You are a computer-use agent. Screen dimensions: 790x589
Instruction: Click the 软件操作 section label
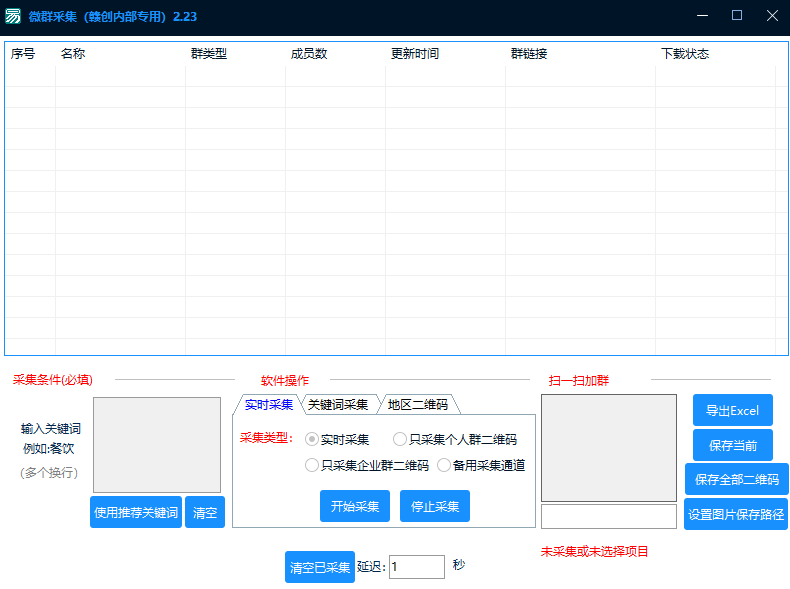click(x=285, y=380)
